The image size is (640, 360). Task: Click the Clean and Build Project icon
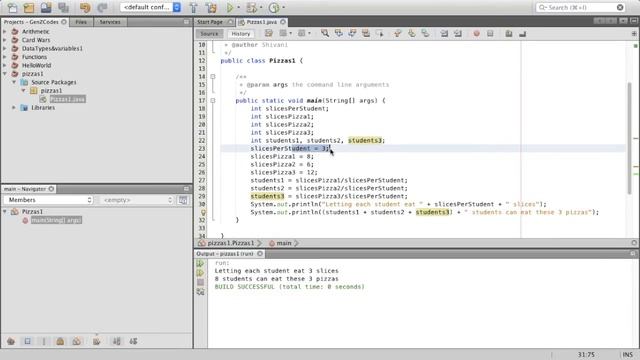pos(211,7)
